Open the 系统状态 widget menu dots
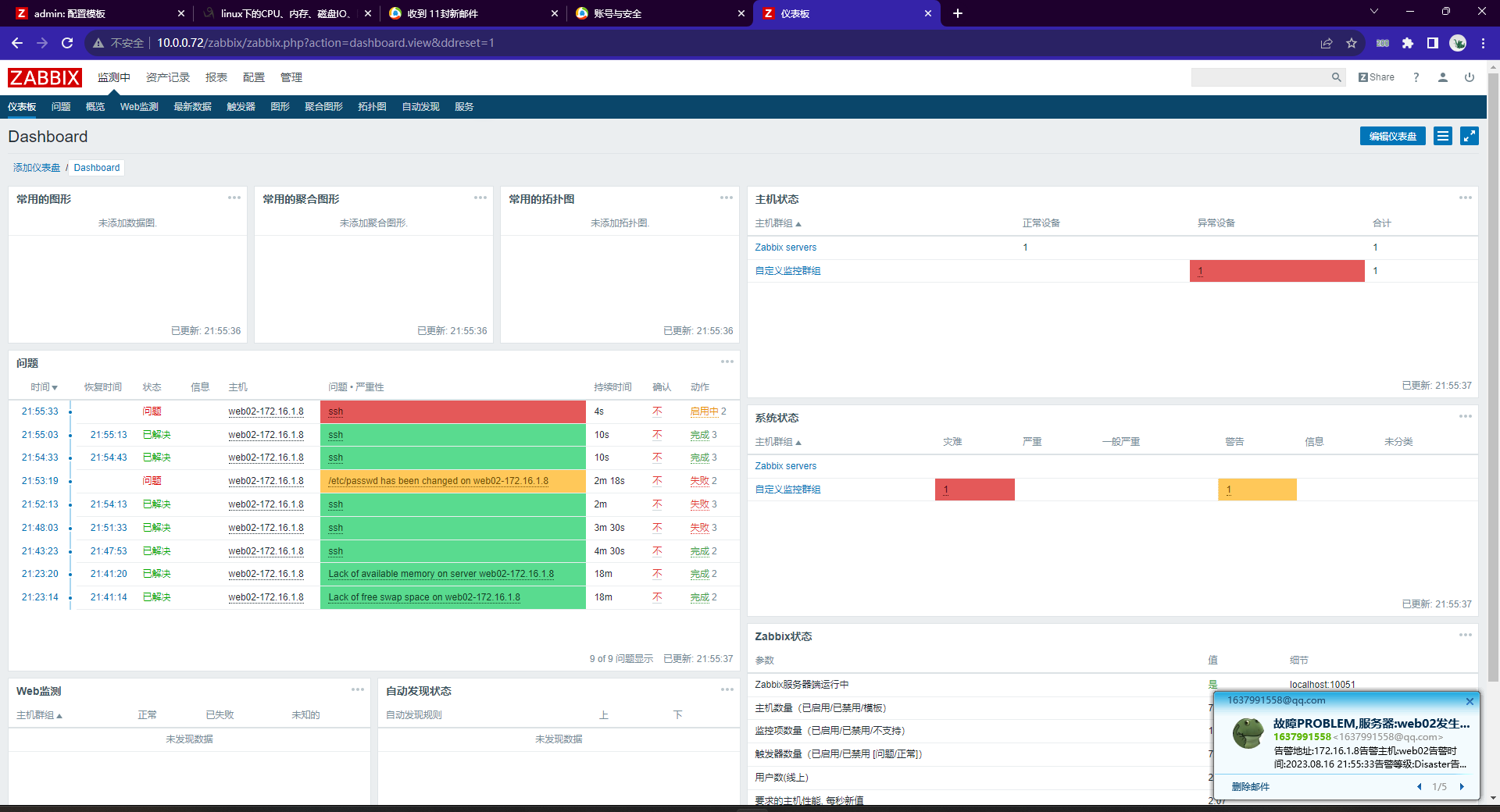 pos(1466,416)
